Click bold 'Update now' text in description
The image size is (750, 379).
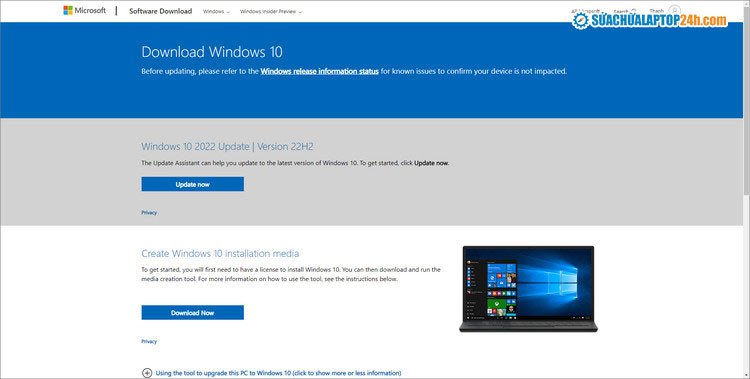431,163
